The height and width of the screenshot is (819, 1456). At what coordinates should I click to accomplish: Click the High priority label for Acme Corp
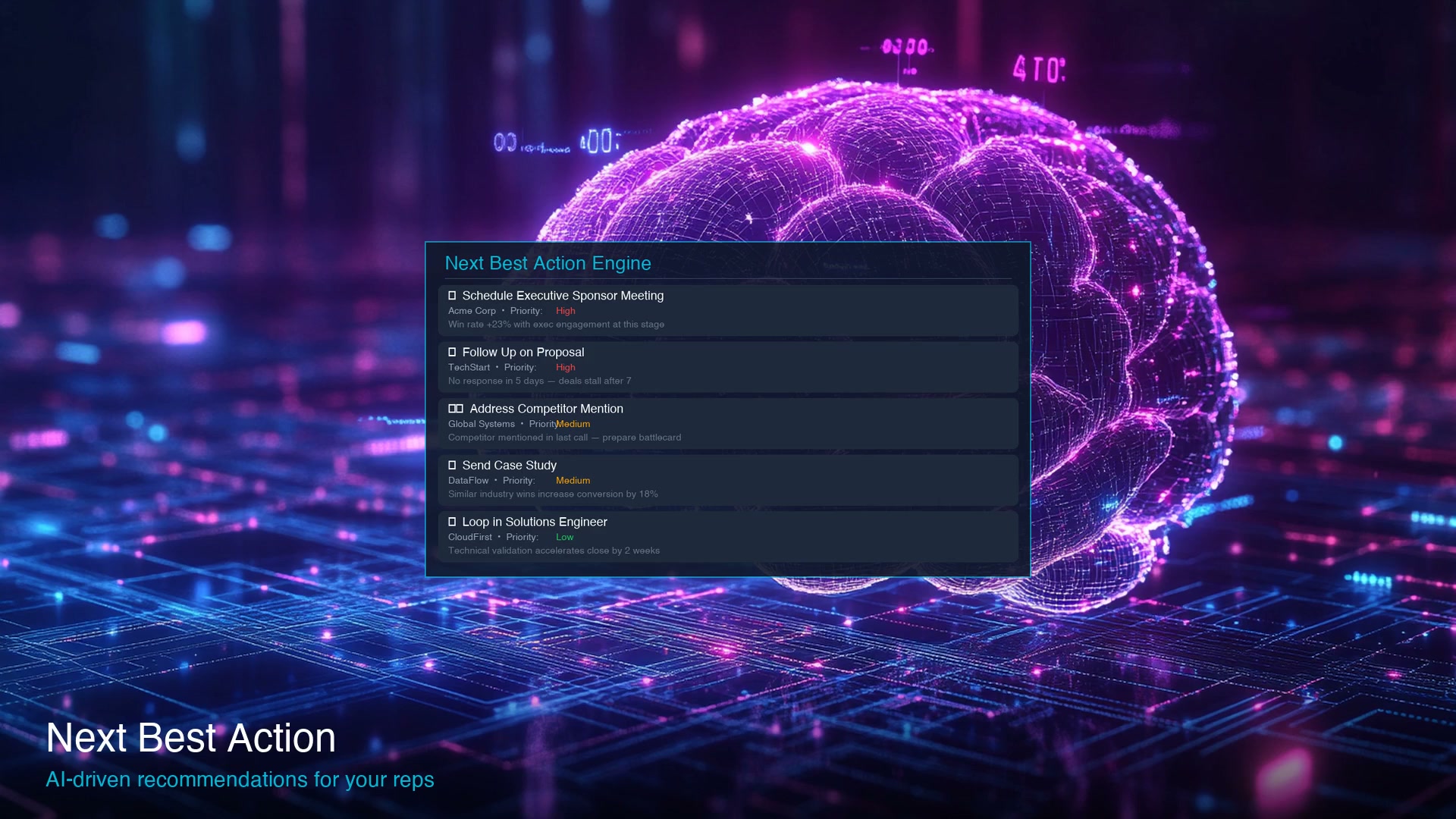(x=565, y=311)
